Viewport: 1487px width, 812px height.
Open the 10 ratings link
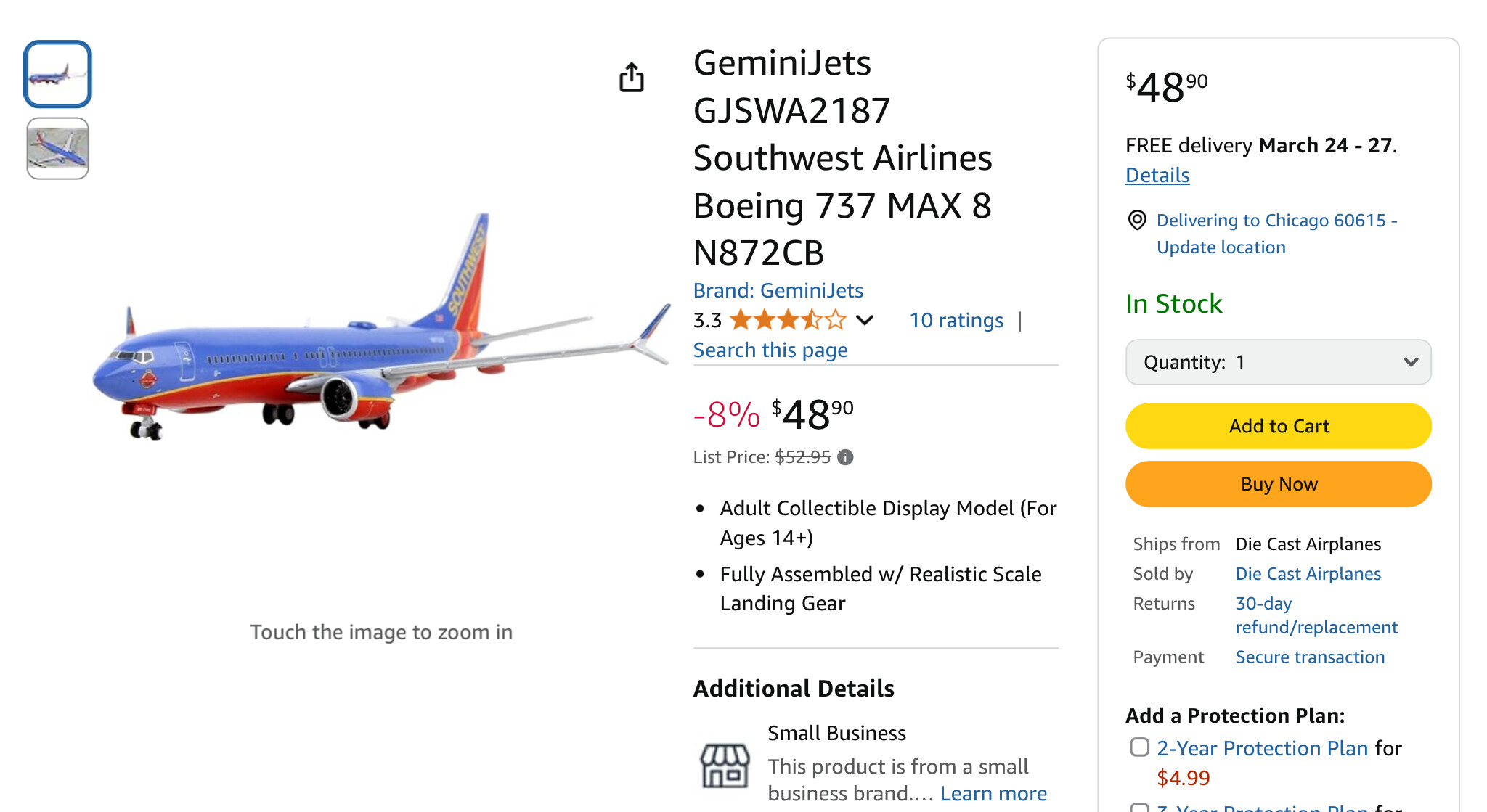(x=956, y=320)
